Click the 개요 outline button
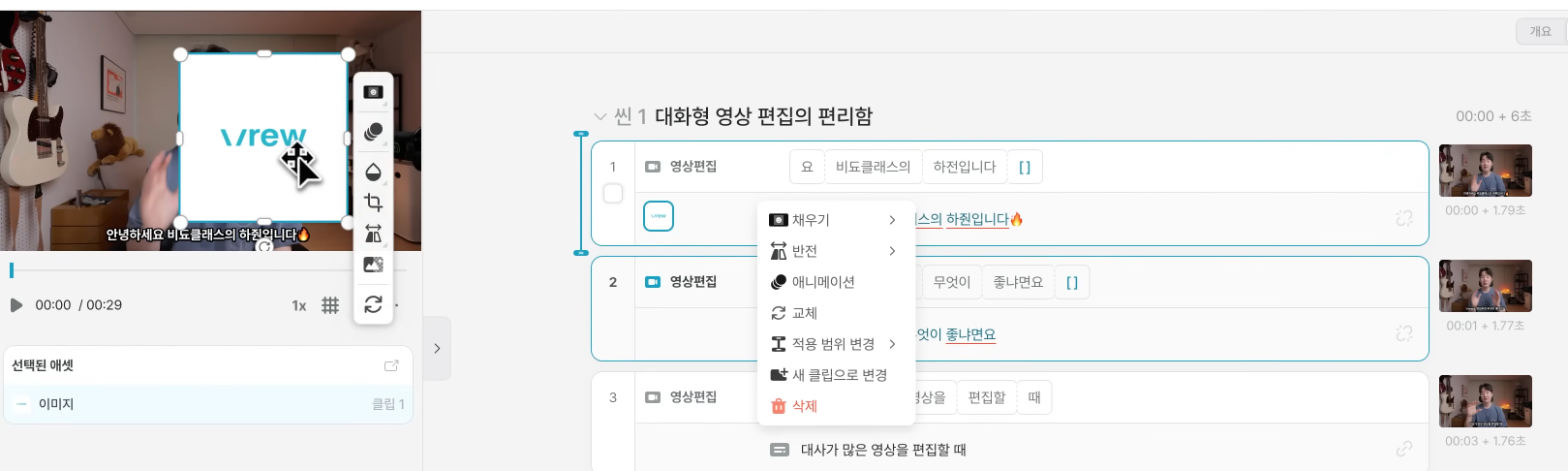1568x471 pixels. click(1541, 31)
